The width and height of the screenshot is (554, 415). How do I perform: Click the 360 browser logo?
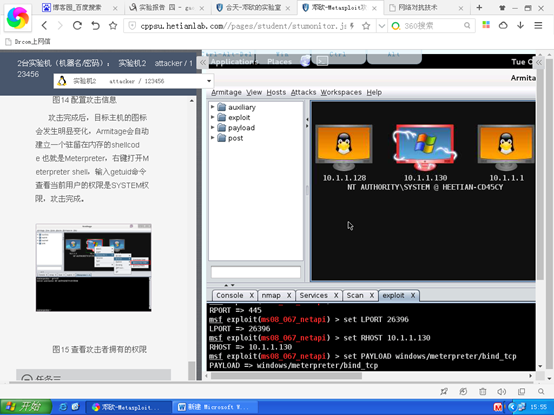[x=17, y=17]
